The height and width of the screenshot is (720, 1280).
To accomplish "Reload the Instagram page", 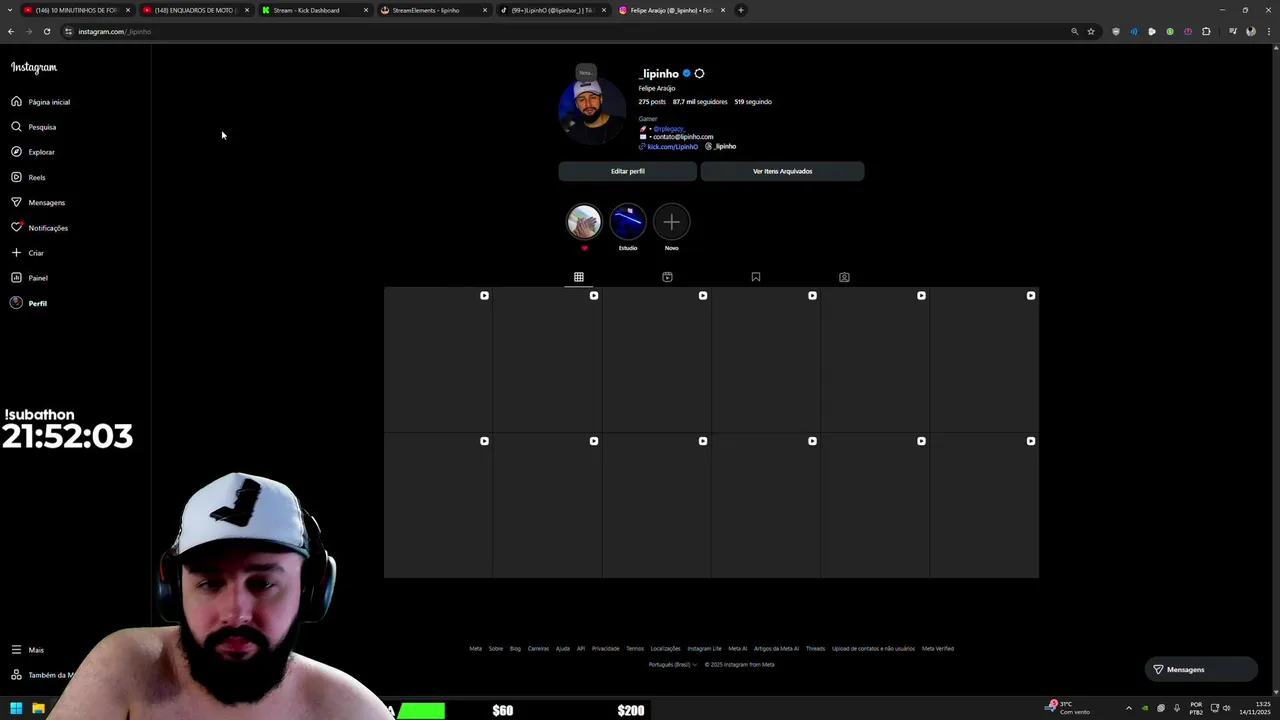I will pyautogui.click(x=46, y=31).
